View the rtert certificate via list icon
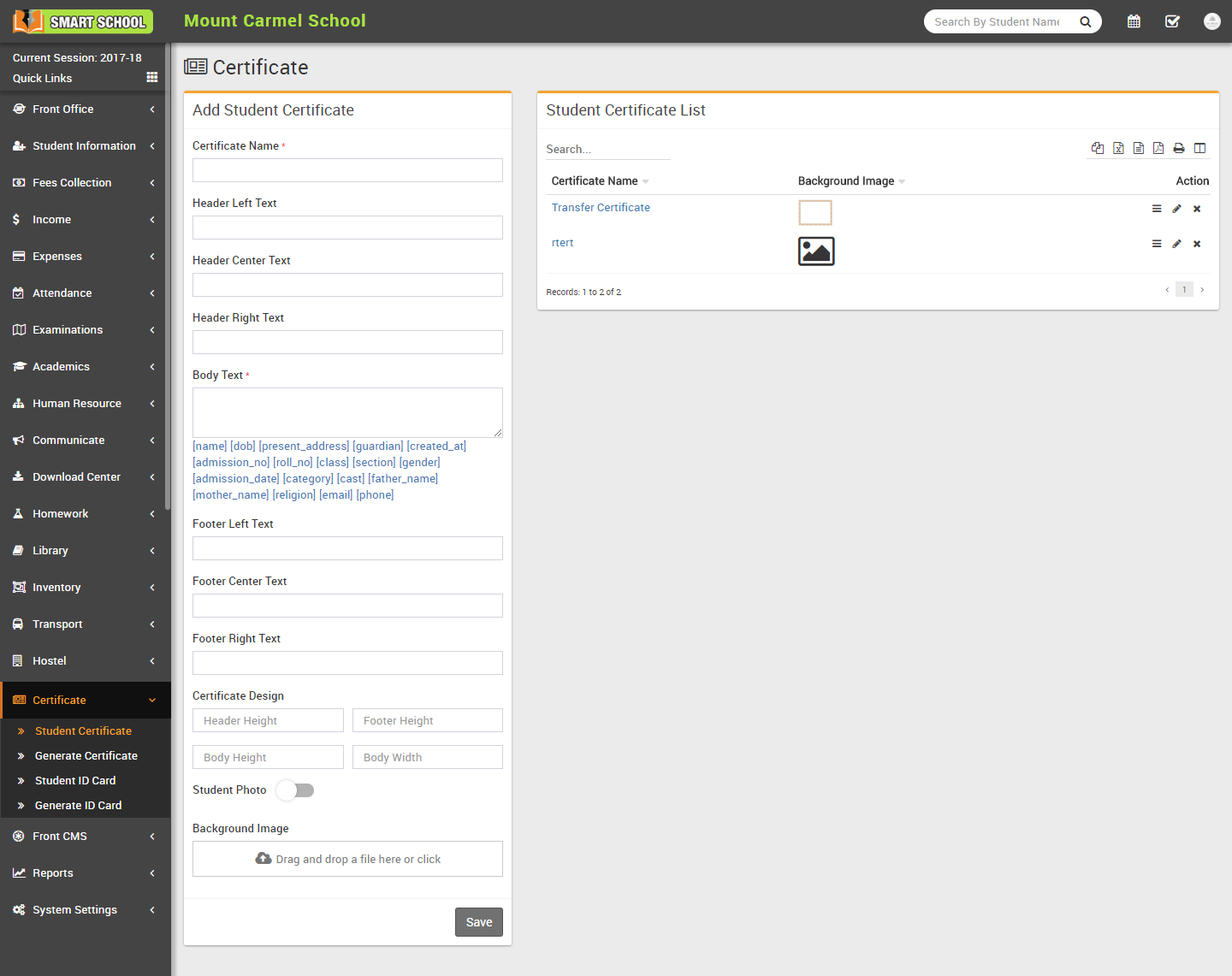The width and height of the screenshot is (1232, 976). point(1157,244)
